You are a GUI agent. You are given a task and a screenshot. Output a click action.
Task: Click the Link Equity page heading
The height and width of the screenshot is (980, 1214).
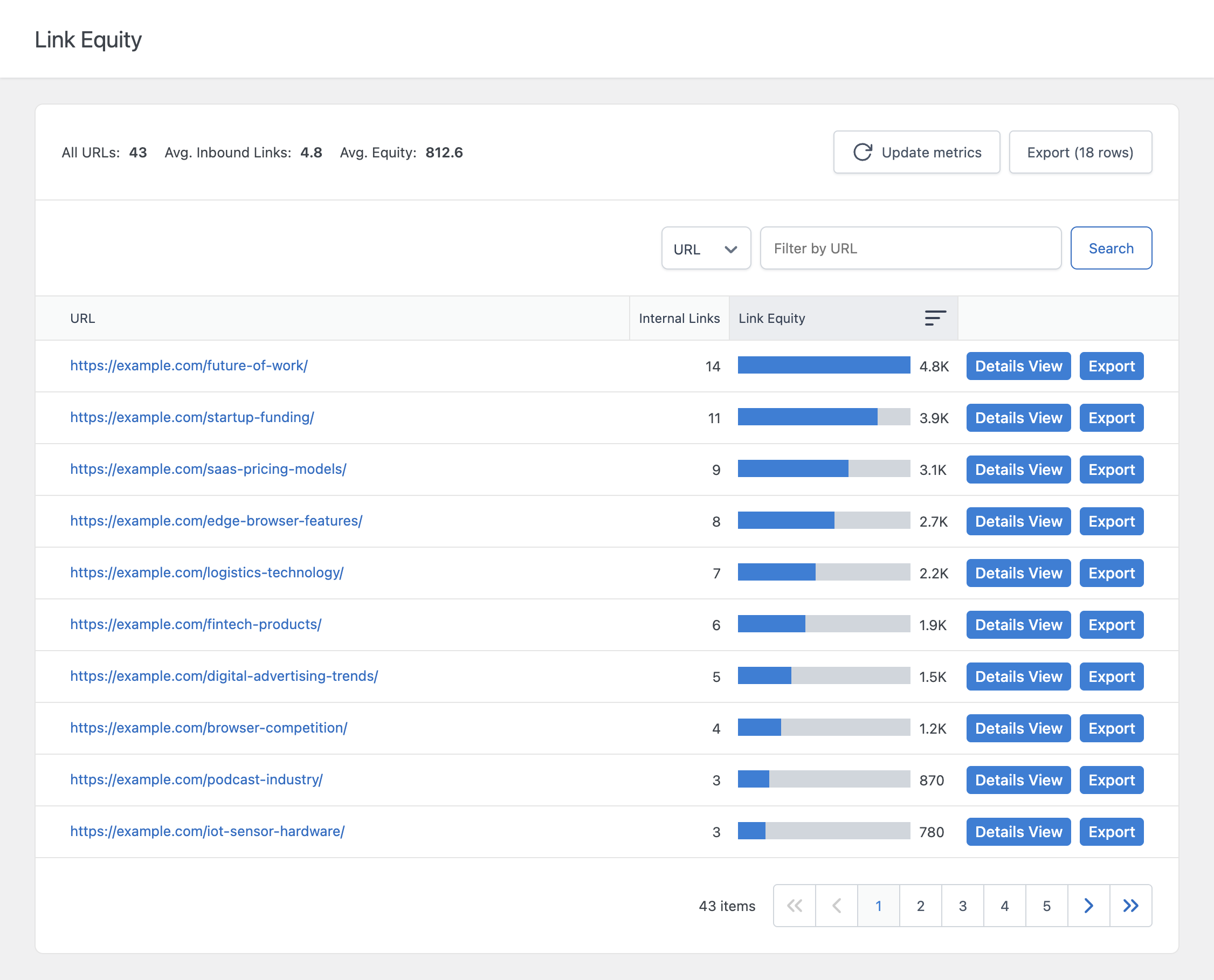click(x=88, y=40)
